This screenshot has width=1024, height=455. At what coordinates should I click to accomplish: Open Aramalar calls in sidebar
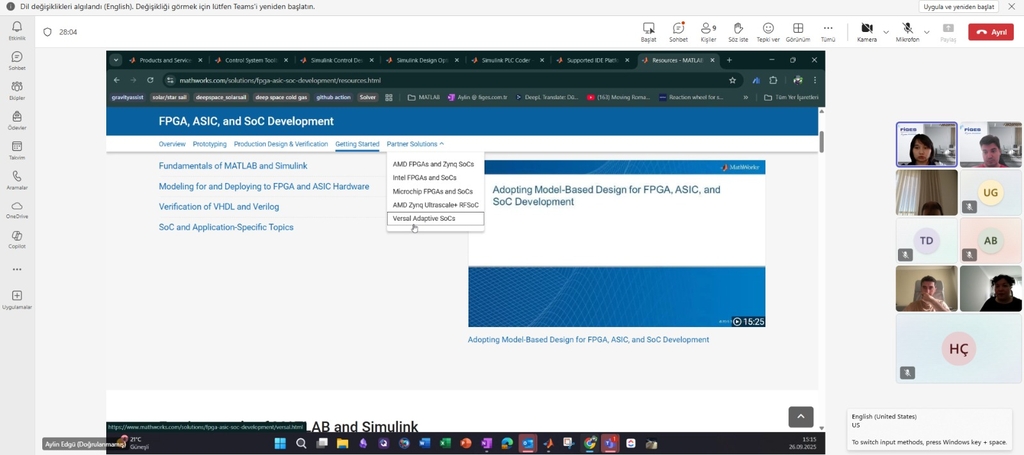(x=17, y=179)
